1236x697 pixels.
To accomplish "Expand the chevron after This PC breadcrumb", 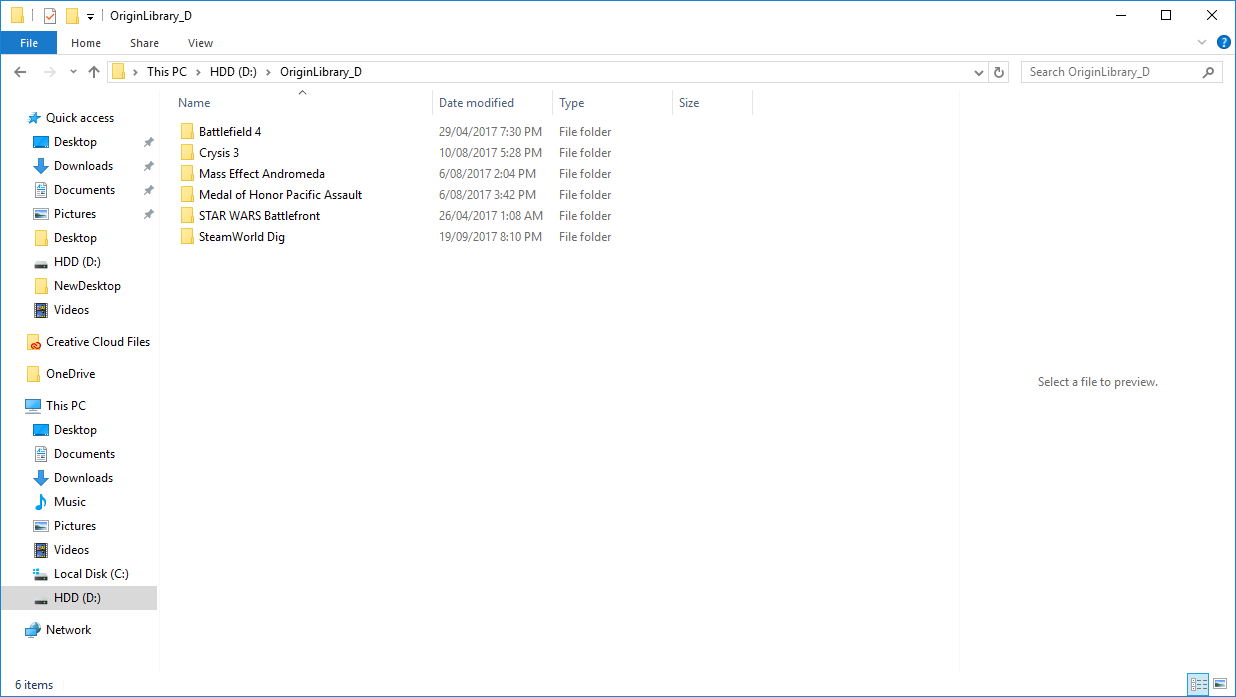I will [198, 72].
